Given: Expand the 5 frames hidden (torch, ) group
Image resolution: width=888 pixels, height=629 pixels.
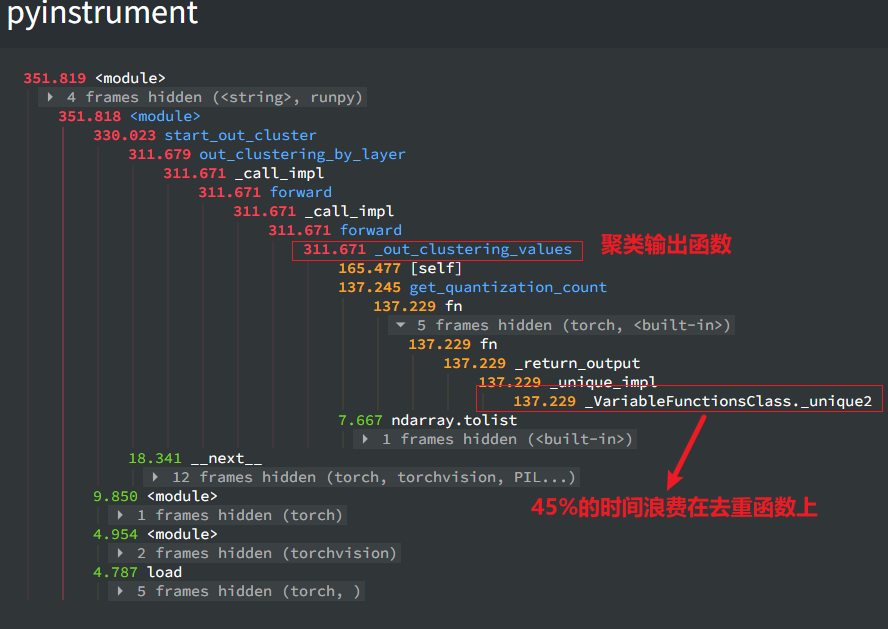Looking at the screenshot, I should 236,591.
